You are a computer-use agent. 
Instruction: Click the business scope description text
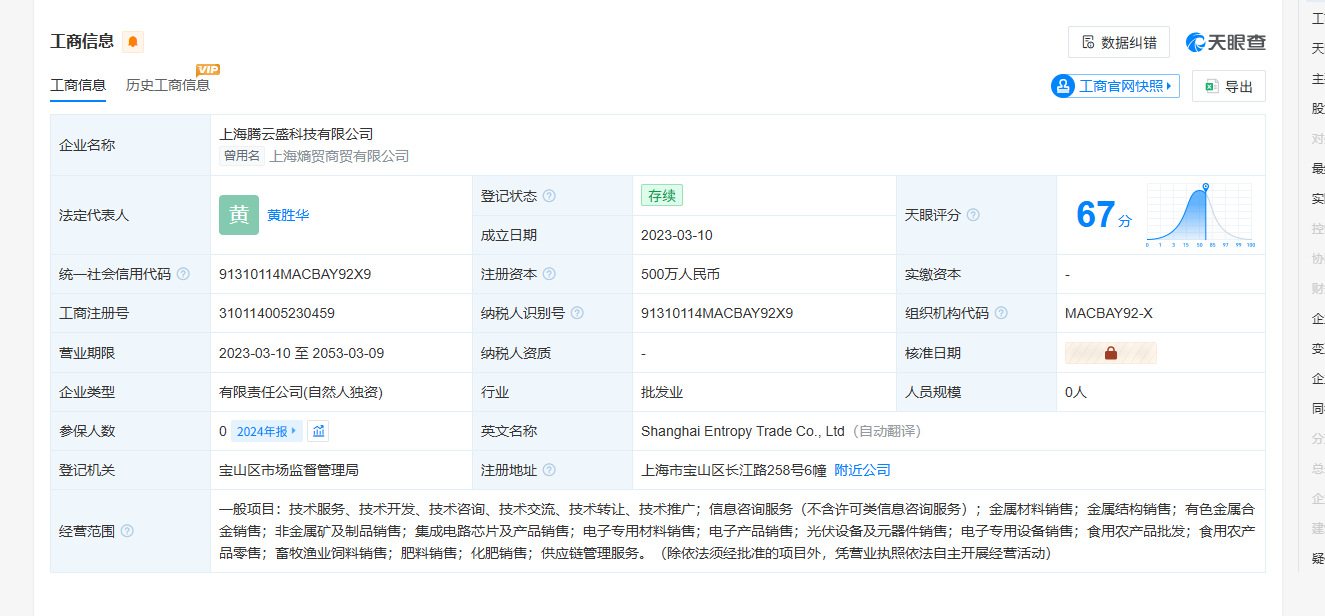737,530
